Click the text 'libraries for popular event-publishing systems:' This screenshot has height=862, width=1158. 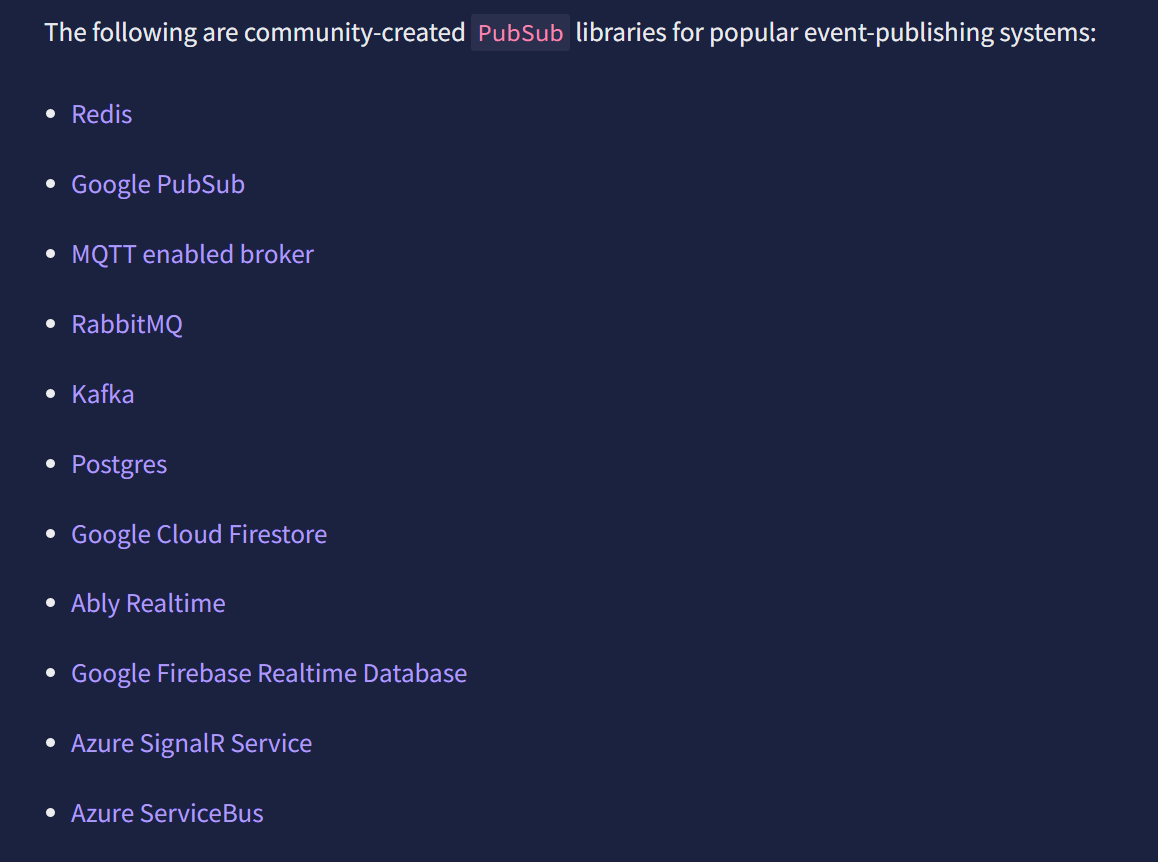pyautogui.click(x=836, y=33)
